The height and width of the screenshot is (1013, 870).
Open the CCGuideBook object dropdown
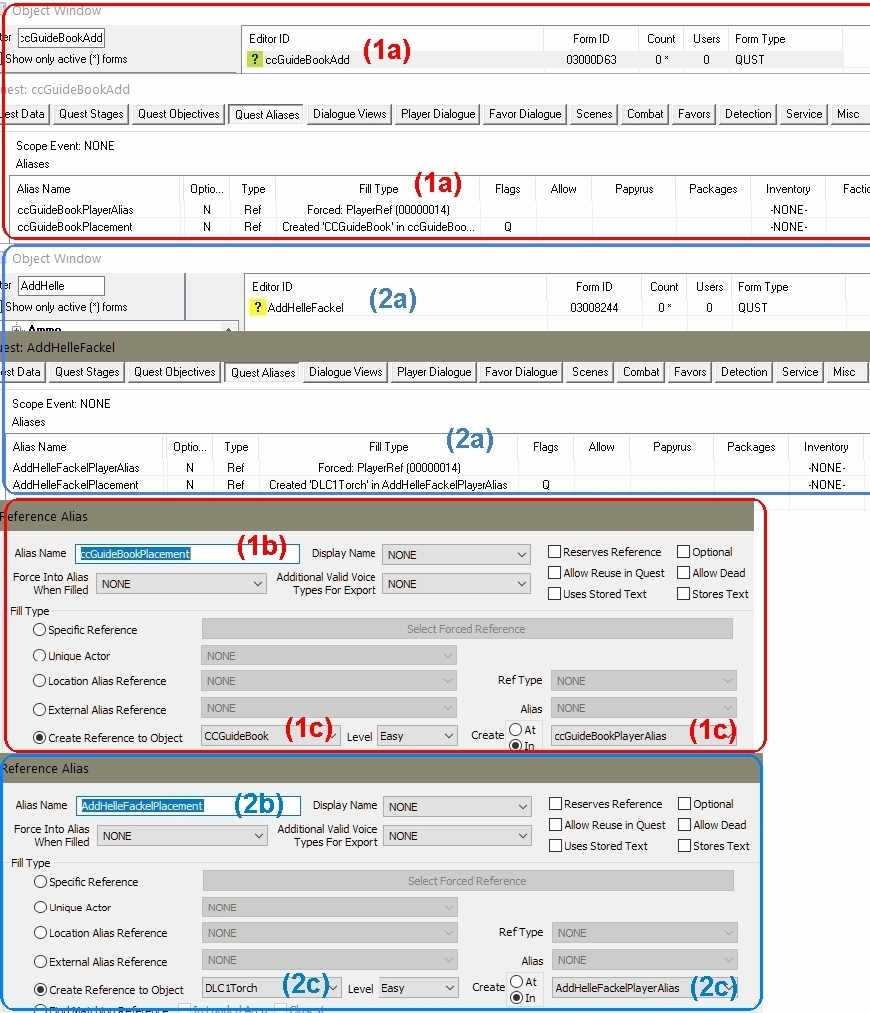333,736
